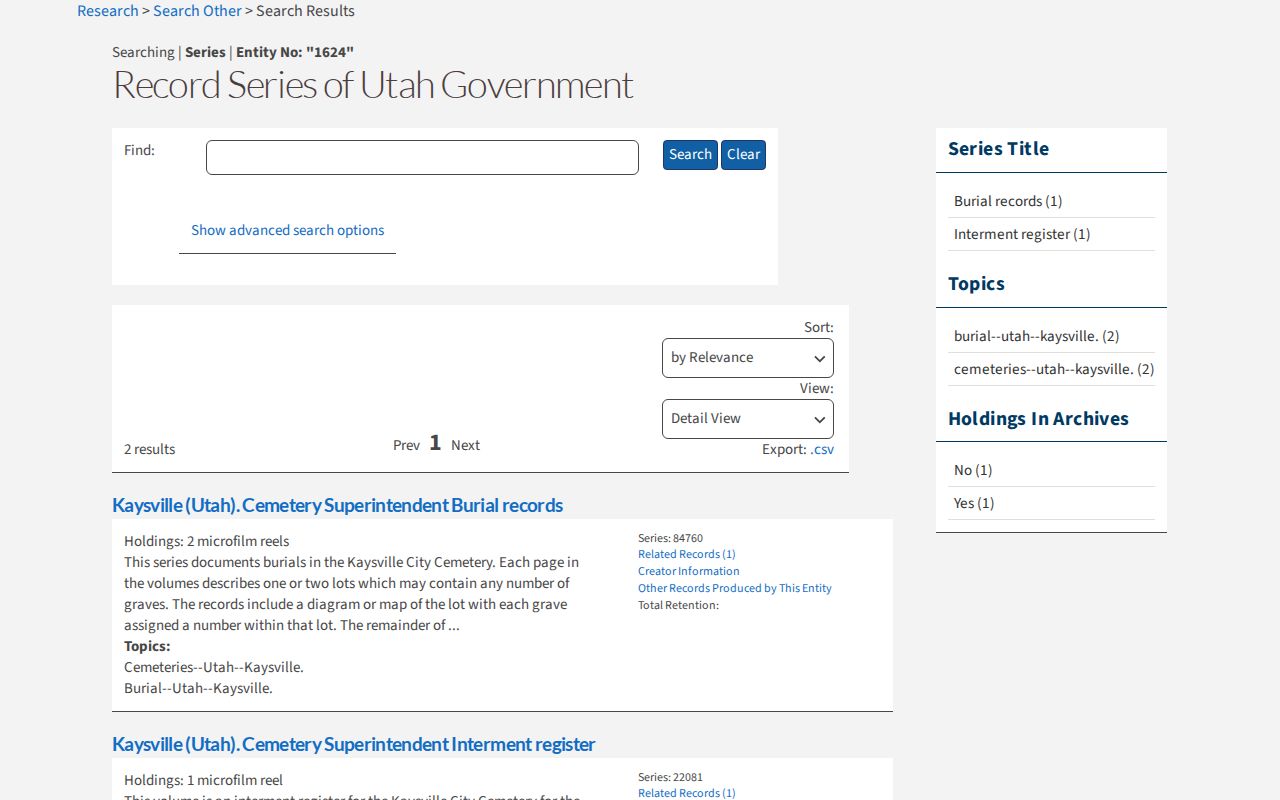This screenshot has height=800, width=1280.
Task: Show advanced search options
Action: point(288,230)
